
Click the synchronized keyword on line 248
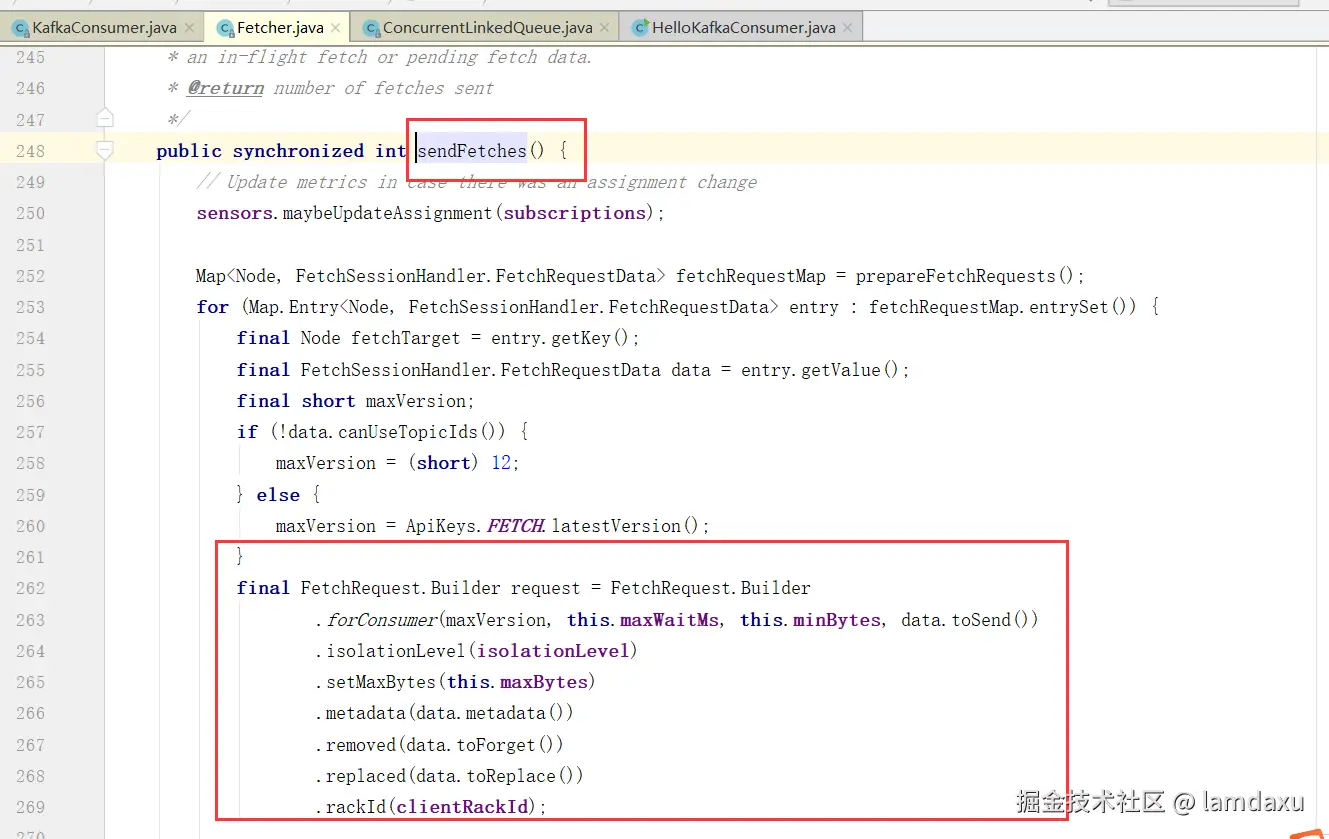coord(298,151)
